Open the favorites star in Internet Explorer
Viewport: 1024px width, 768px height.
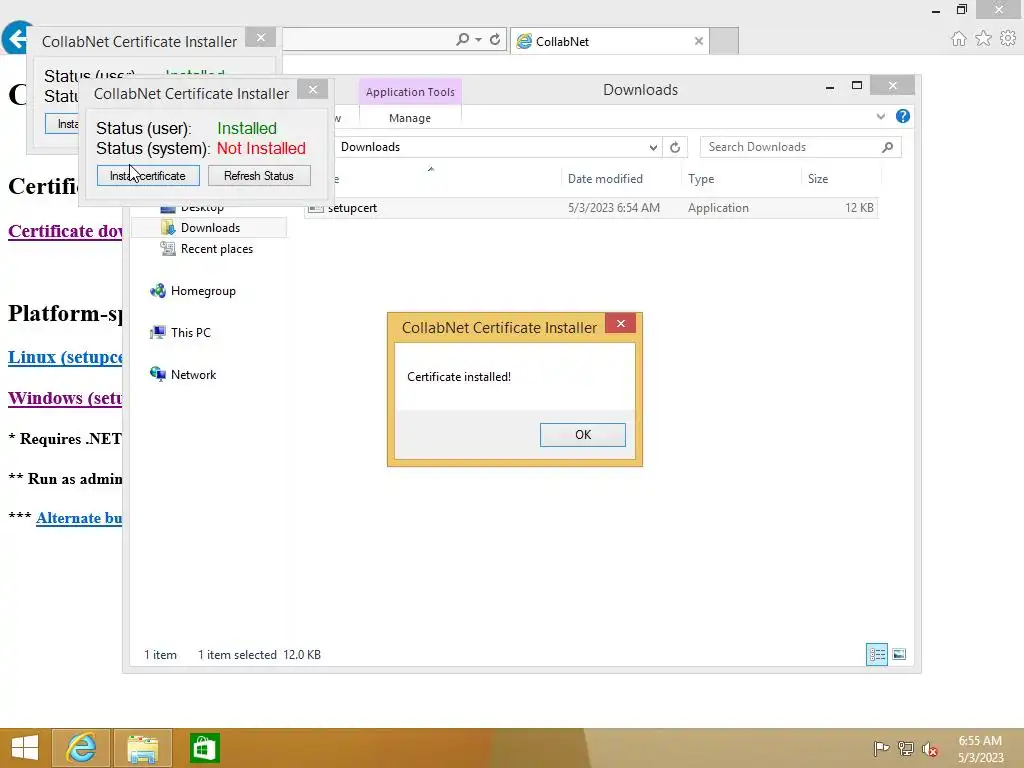[984, 39]
